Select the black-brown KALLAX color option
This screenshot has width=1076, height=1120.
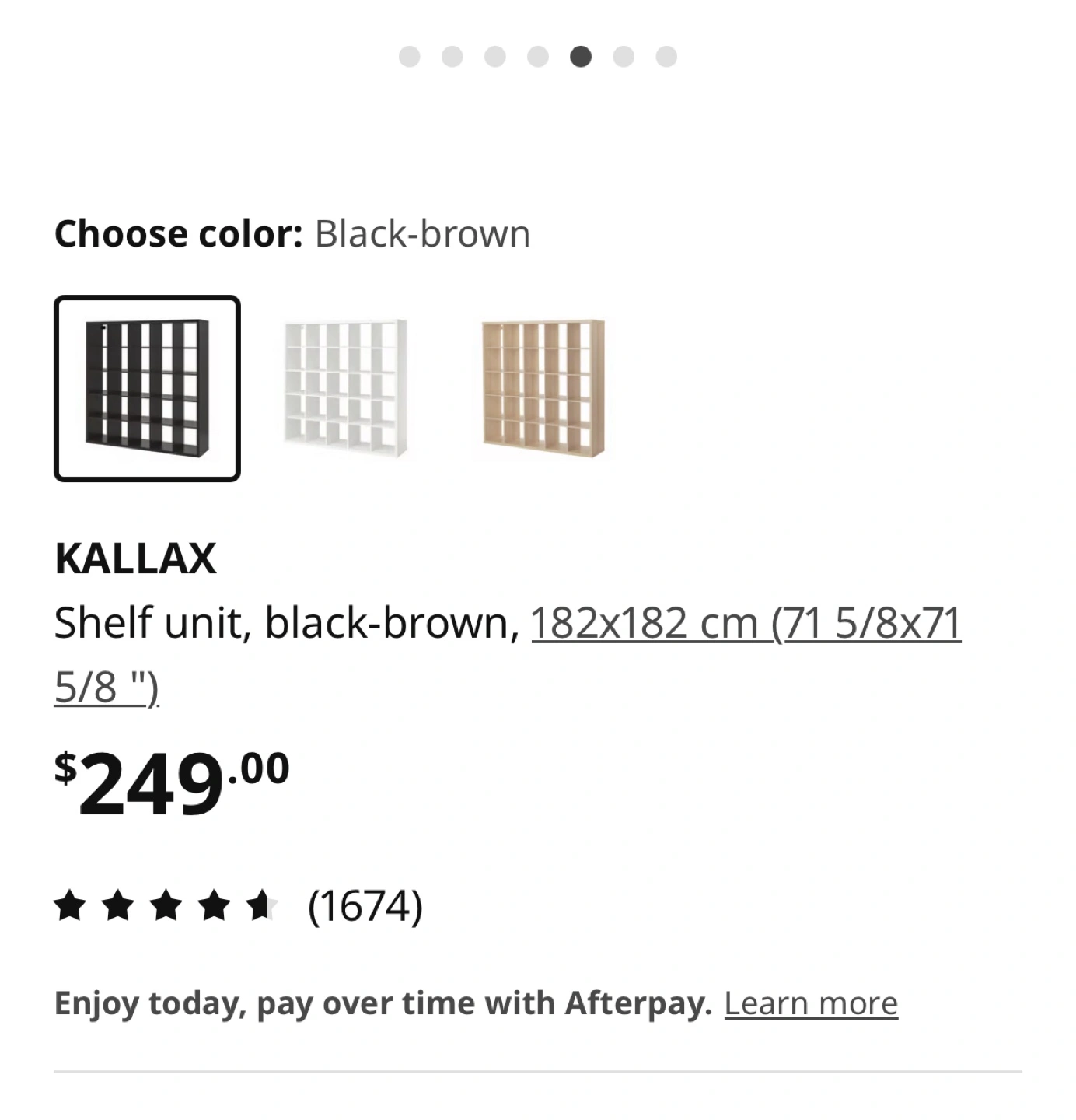[147, 388]
